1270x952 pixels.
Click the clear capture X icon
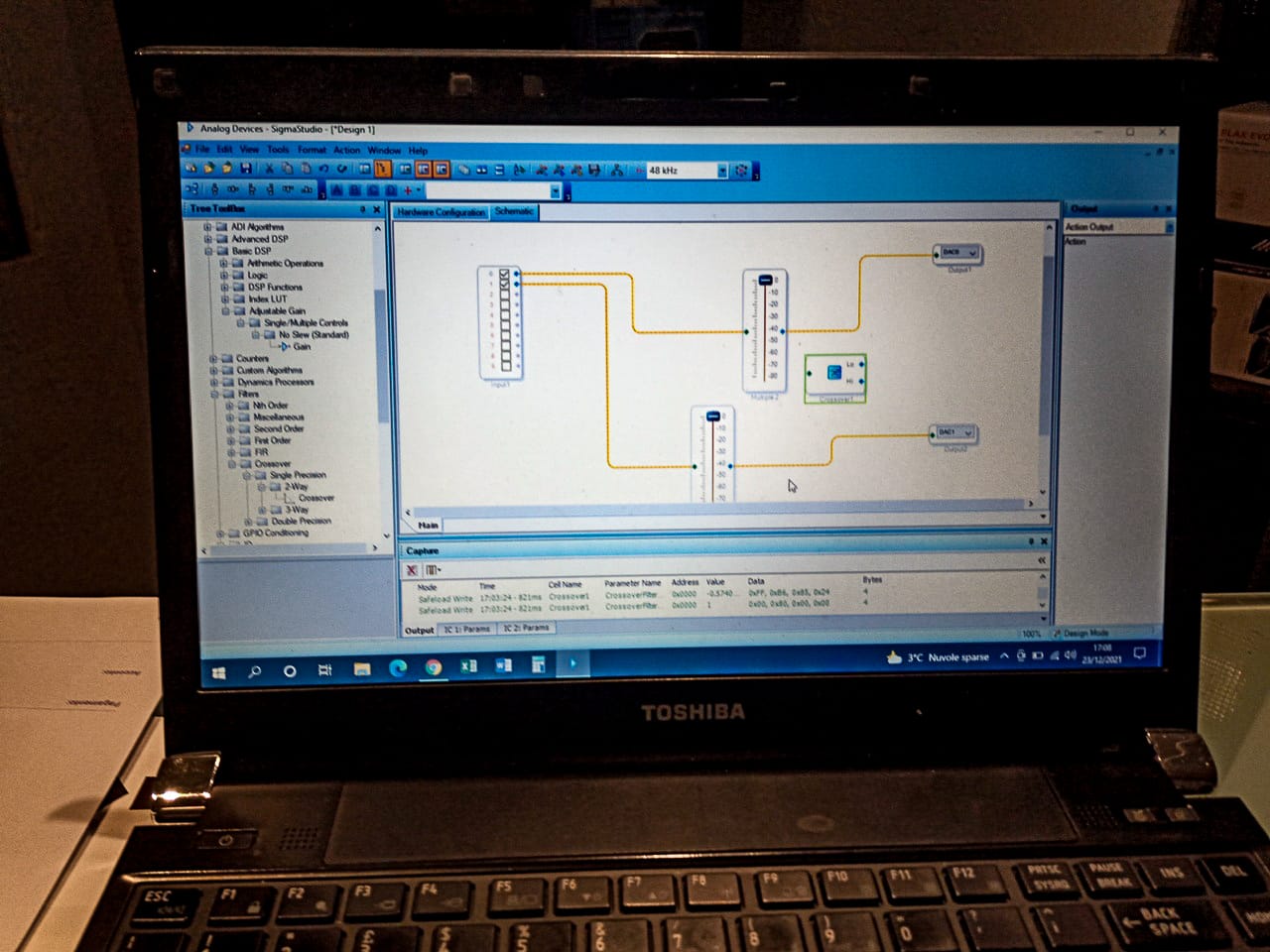tap(412, 570)
